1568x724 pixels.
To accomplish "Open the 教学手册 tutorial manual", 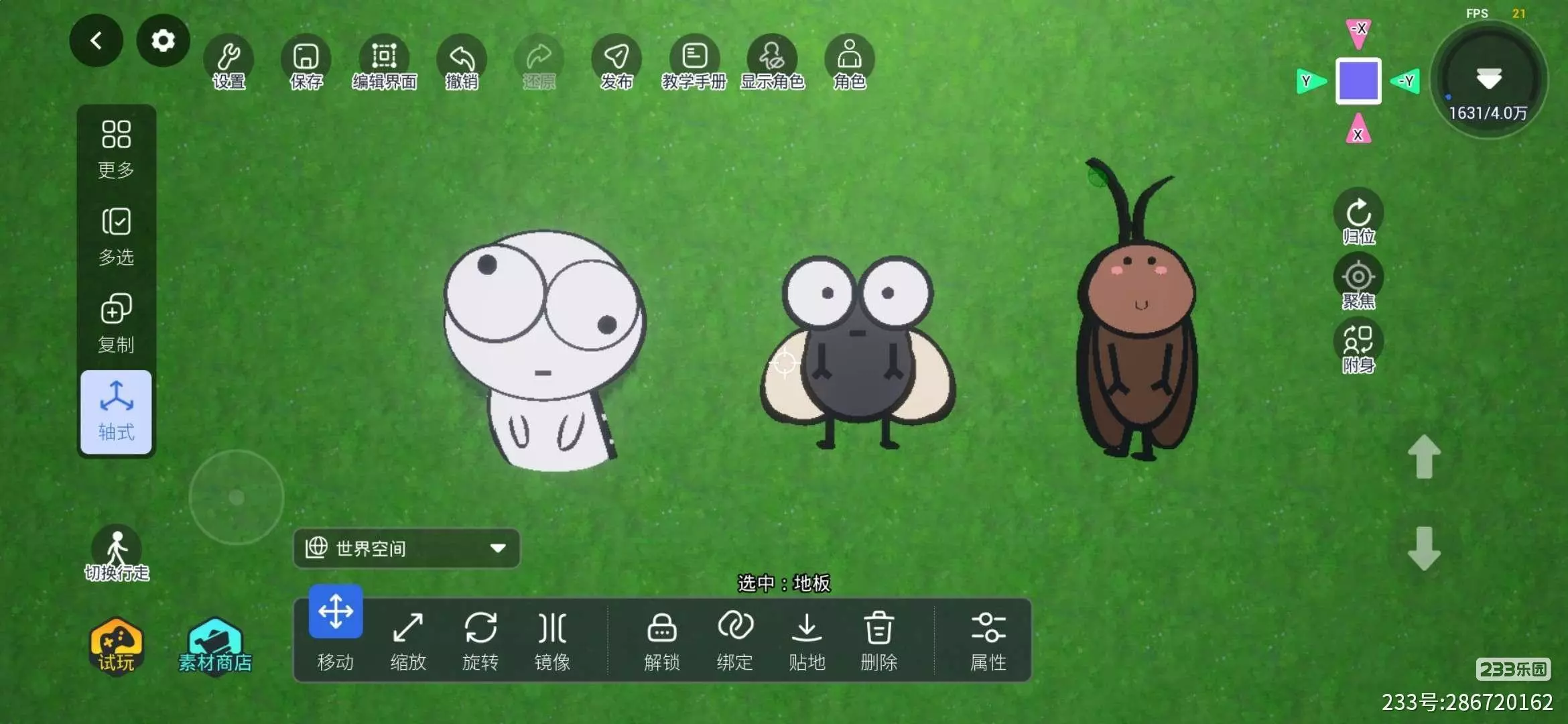I will (694, 62).
